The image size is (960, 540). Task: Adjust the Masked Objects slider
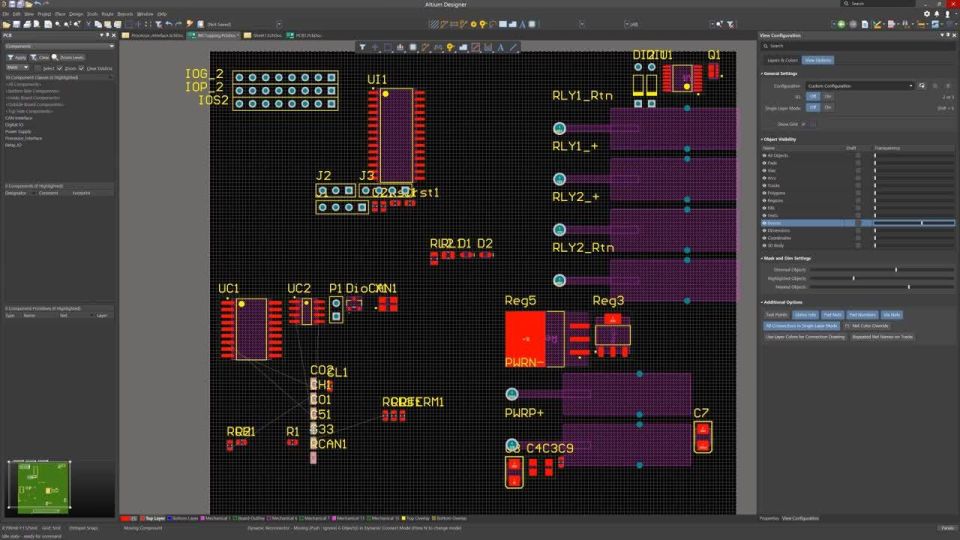pos(882,287)
